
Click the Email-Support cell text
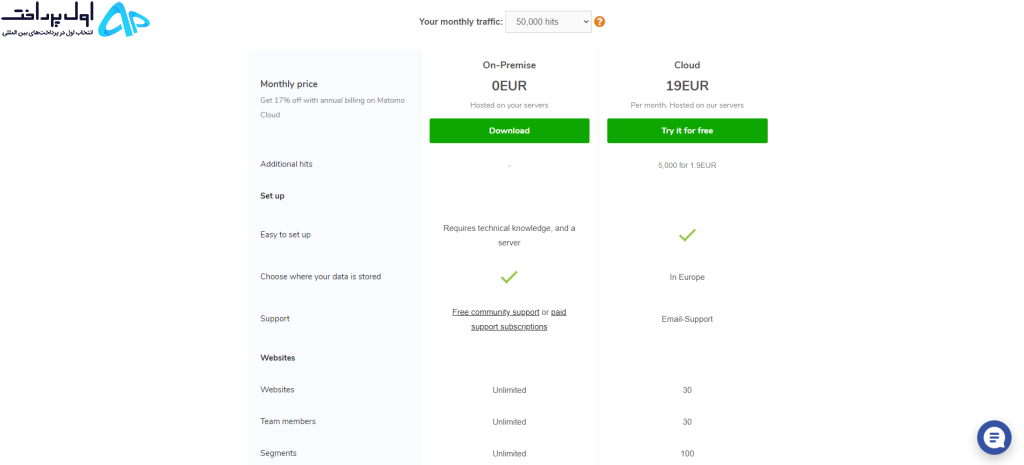click(687, 319)
